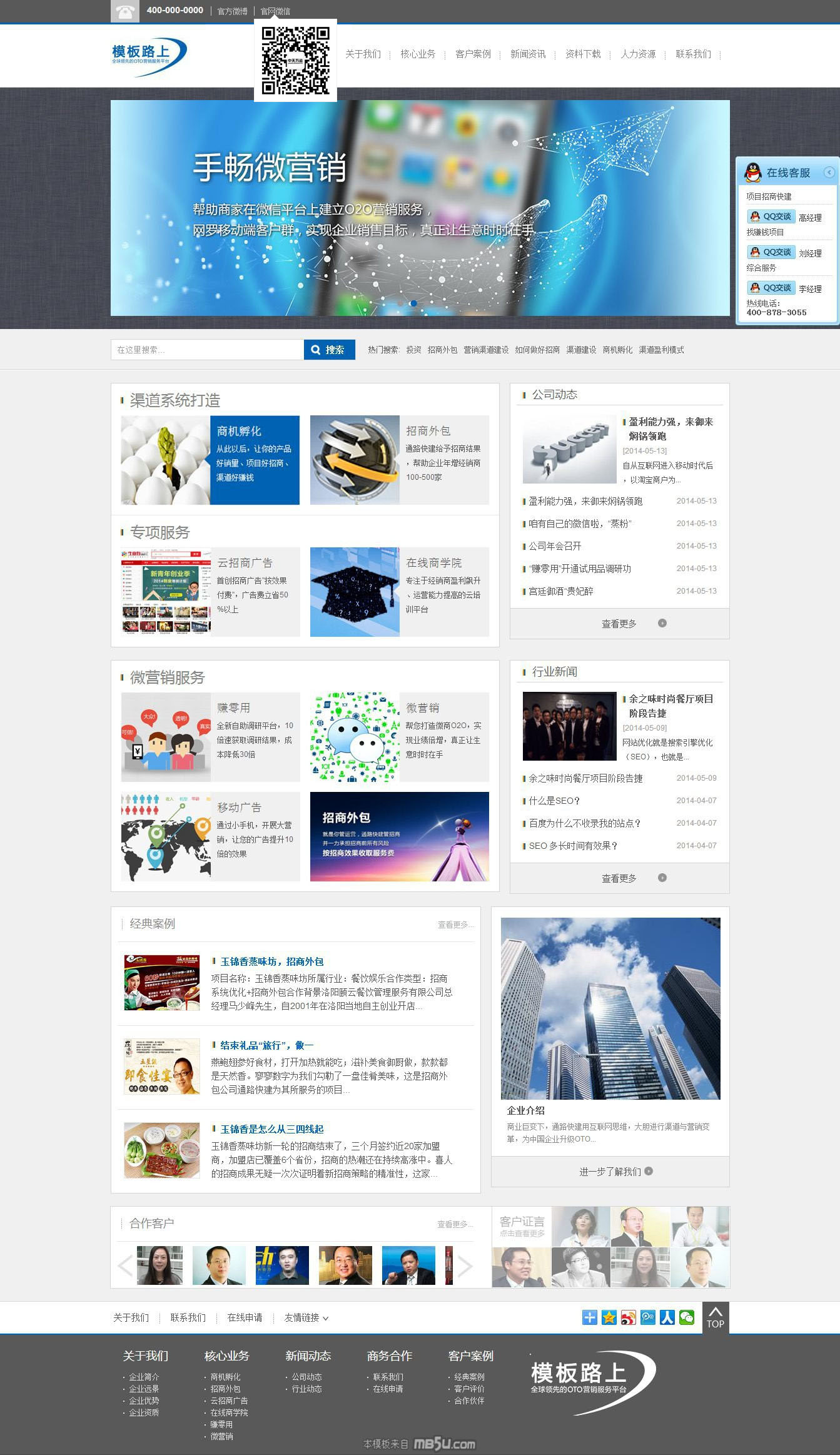
Task: Expand the 友情链接 dropdown
Action: point(306,1317)
